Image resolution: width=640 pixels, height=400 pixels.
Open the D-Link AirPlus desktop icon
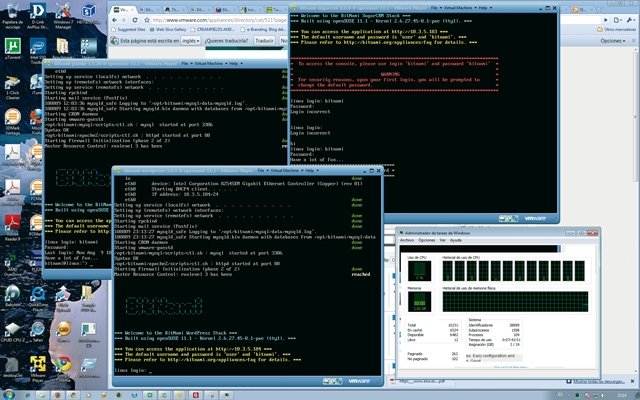pos(38,16)
